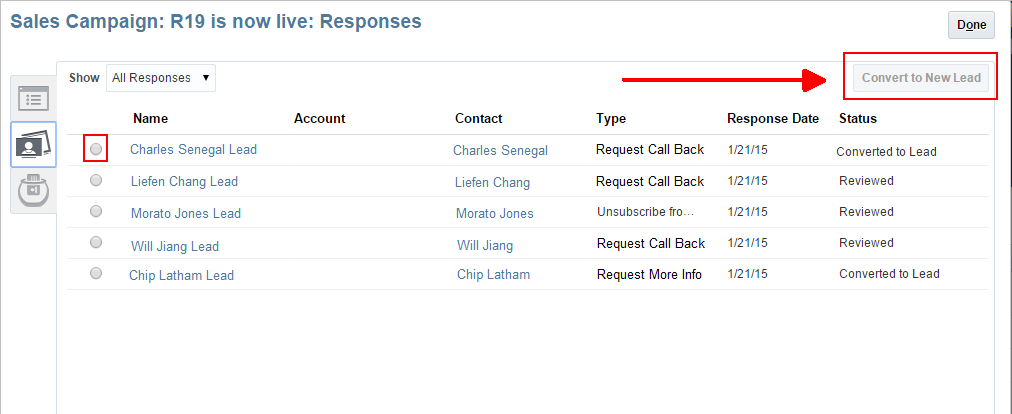Open the Liefen Chang contact link
This screenshot has width=1012, height=414.
(x=492, y=183)
